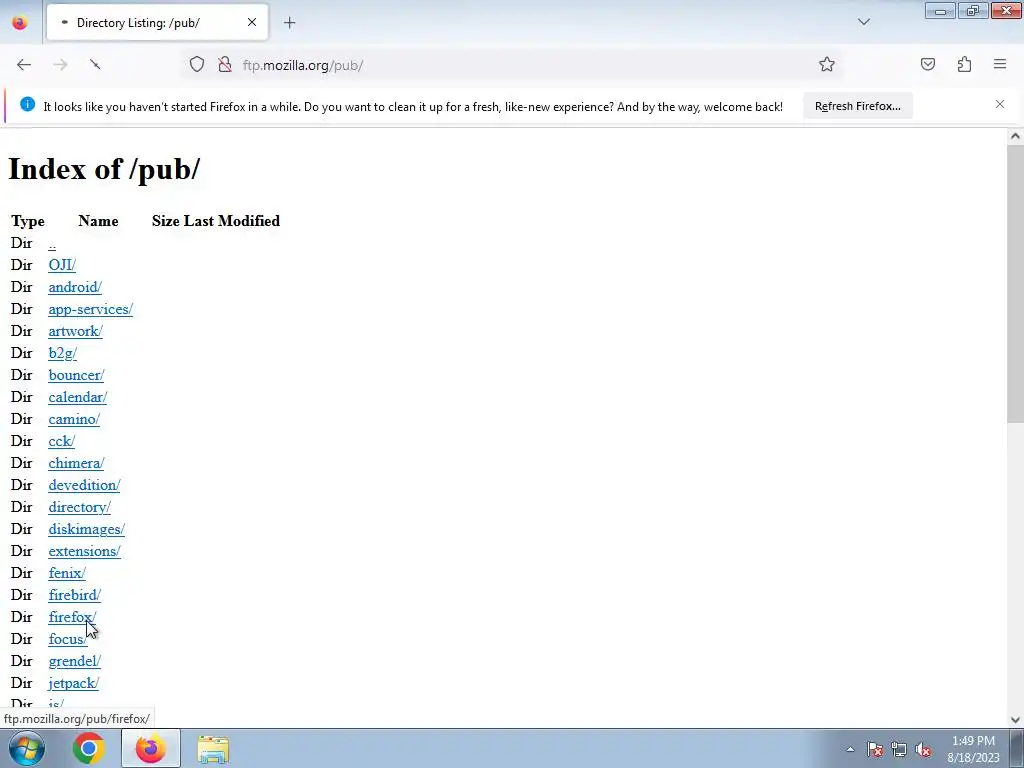Viewport: 1024px width, 768px height.
Task: Stop loading the page
Action: pyautogui.click(x=95, y=65)
